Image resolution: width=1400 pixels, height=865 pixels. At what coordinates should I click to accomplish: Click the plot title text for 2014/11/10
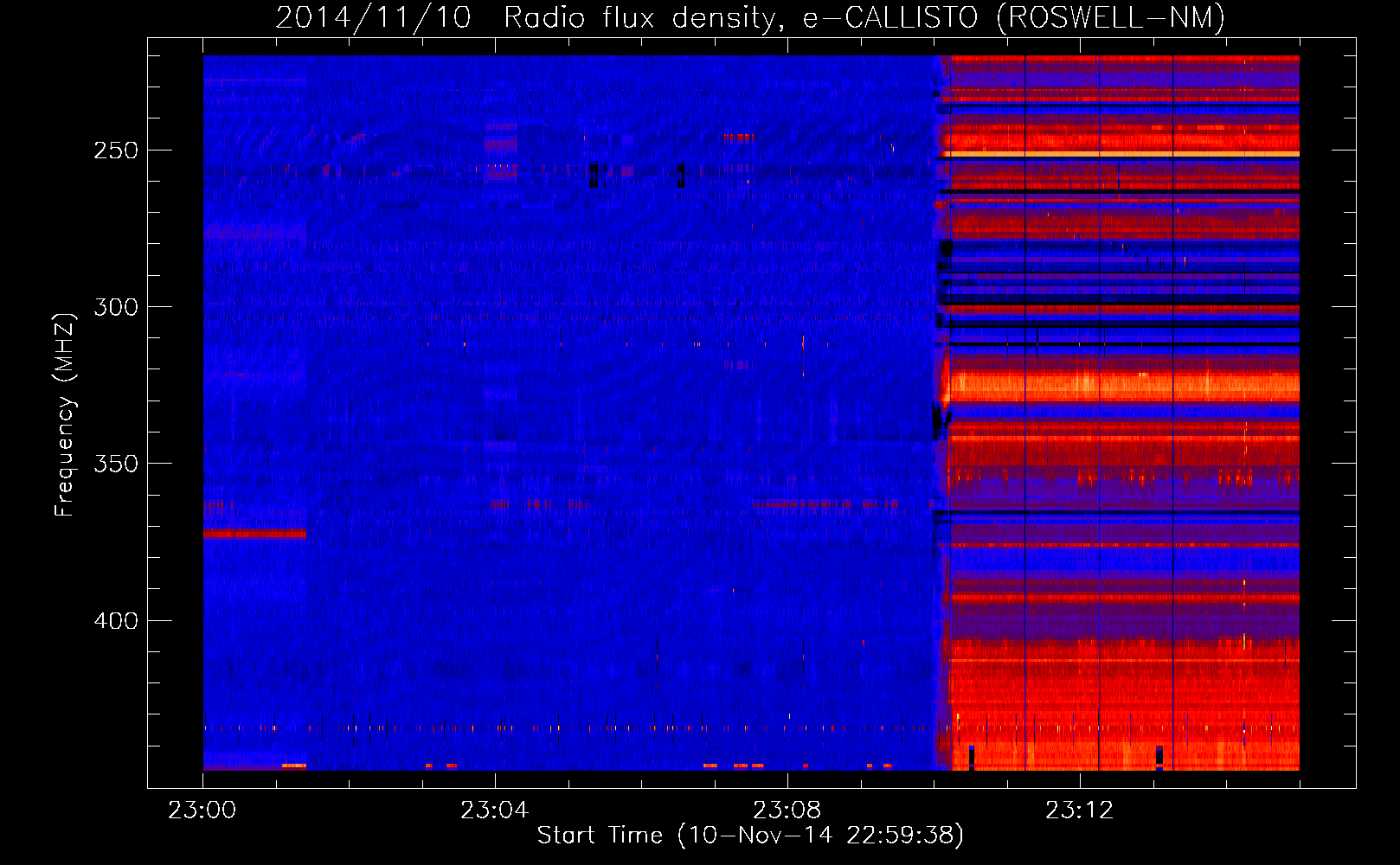click(x=750, y=18)
